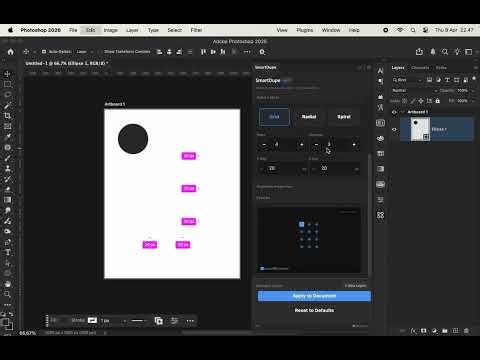Add layer style with fx icon
The image size is (480, 360).
point(413,331)
